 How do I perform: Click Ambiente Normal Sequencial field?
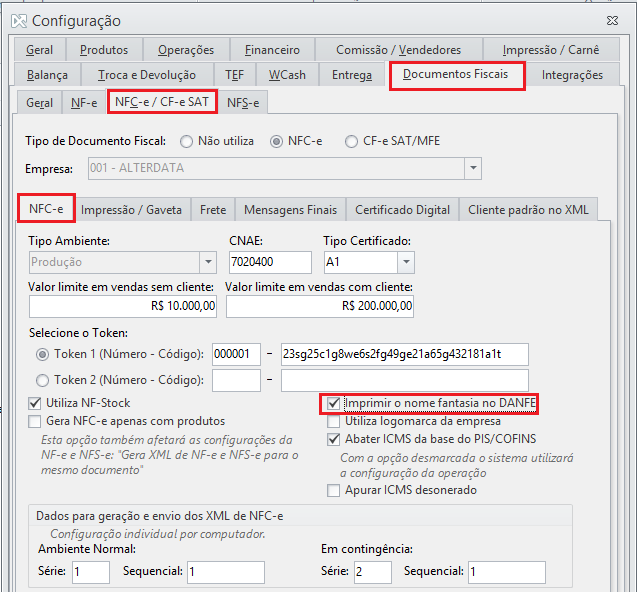click(226, 572)
